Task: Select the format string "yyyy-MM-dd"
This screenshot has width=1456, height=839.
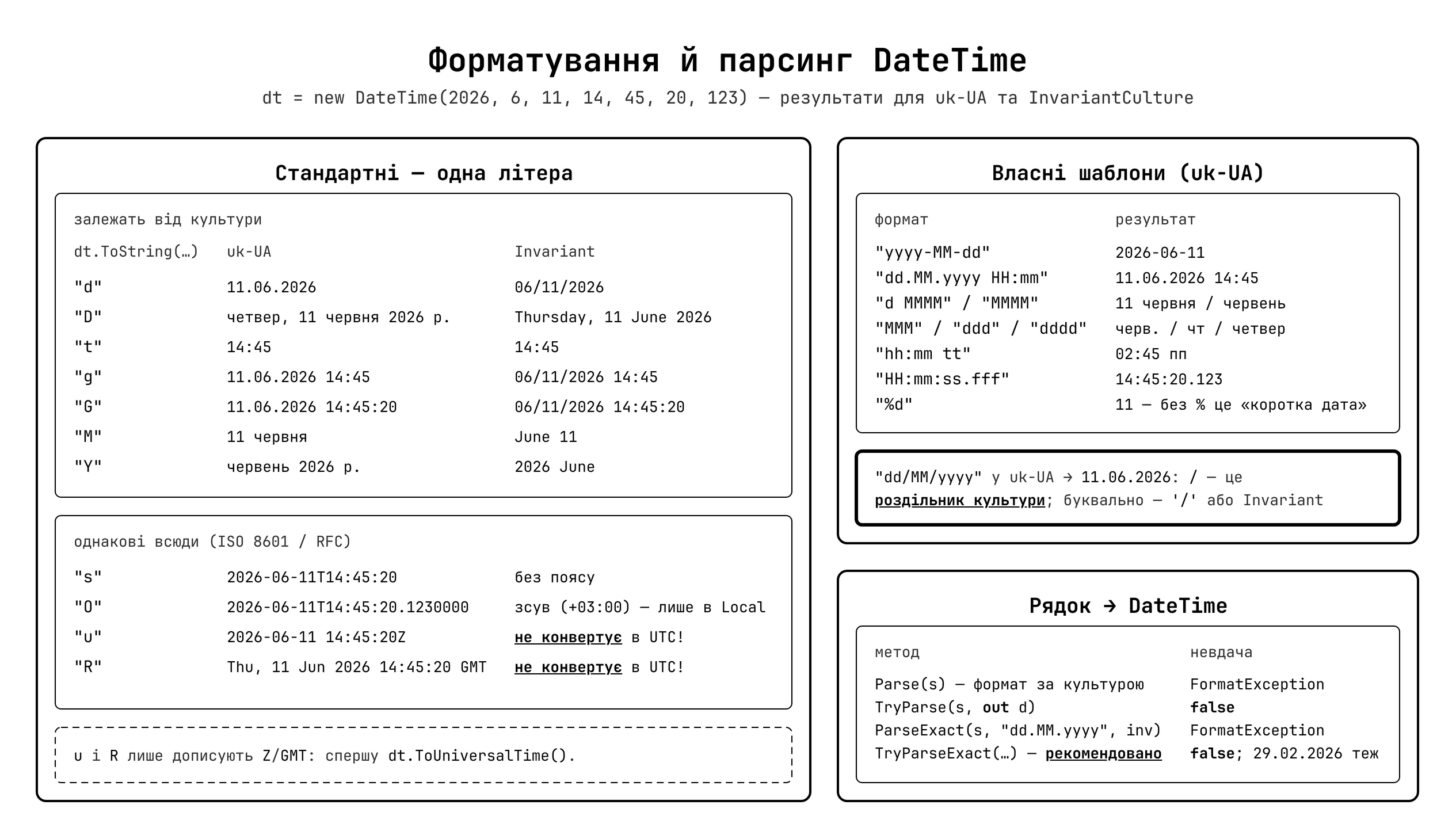Action: point(932,253)
